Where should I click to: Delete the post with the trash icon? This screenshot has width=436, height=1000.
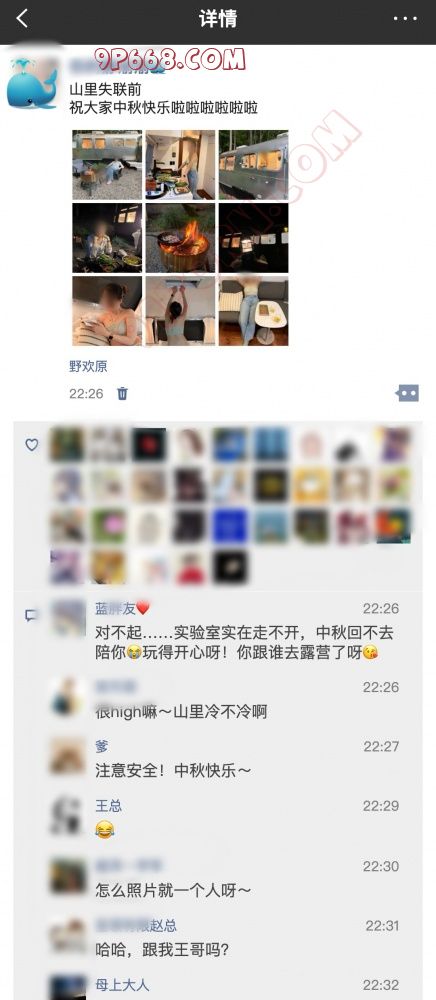click(122, 393)
